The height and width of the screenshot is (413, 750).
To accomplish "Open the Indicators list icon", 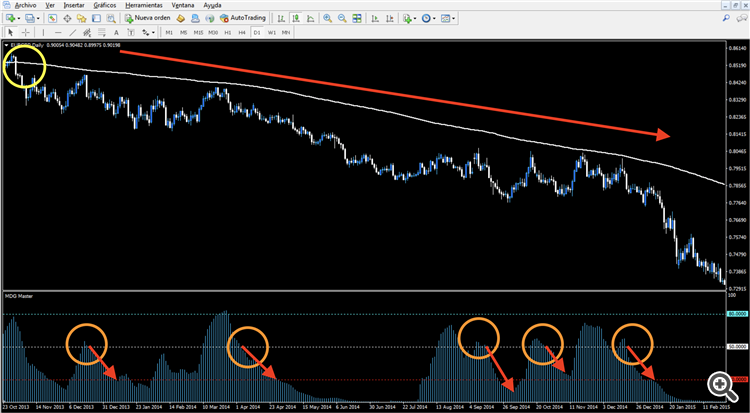I will tap(407, 18).
